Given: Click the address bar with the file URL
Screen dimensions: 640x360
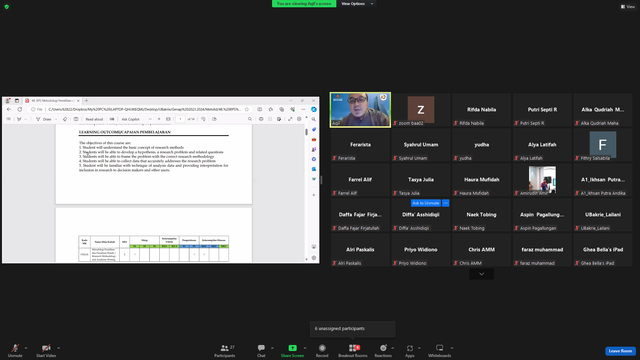Looking at the screenshot, I should click(141, 109).
